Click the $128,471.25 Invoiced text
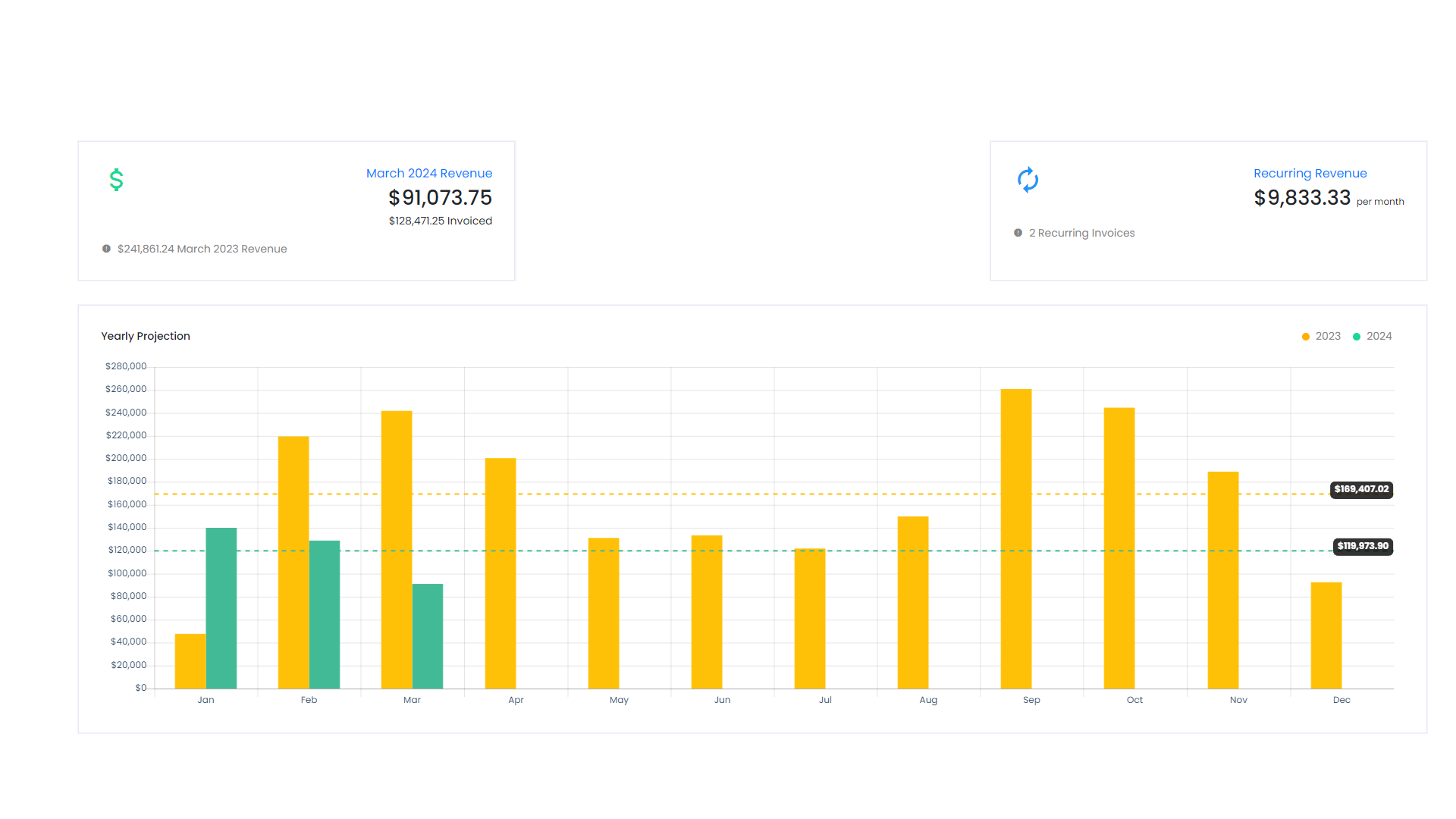This screenshot has width=1456, height=819. (440, 221)
